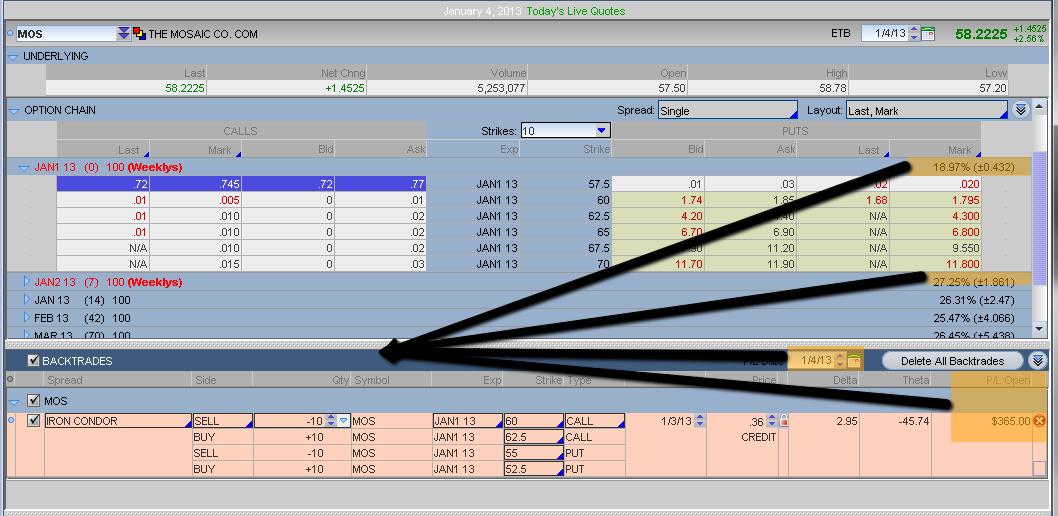This screenshot has width=1058, height=516.
Task: Remove the Iron Condor backtrade with orange X
Action: [1038, 421]
